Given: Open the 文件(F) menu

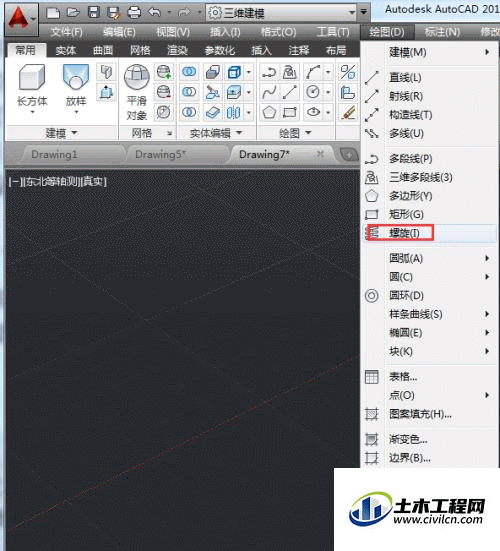Looking at the screenshot, I should click(x=66, y=32).
